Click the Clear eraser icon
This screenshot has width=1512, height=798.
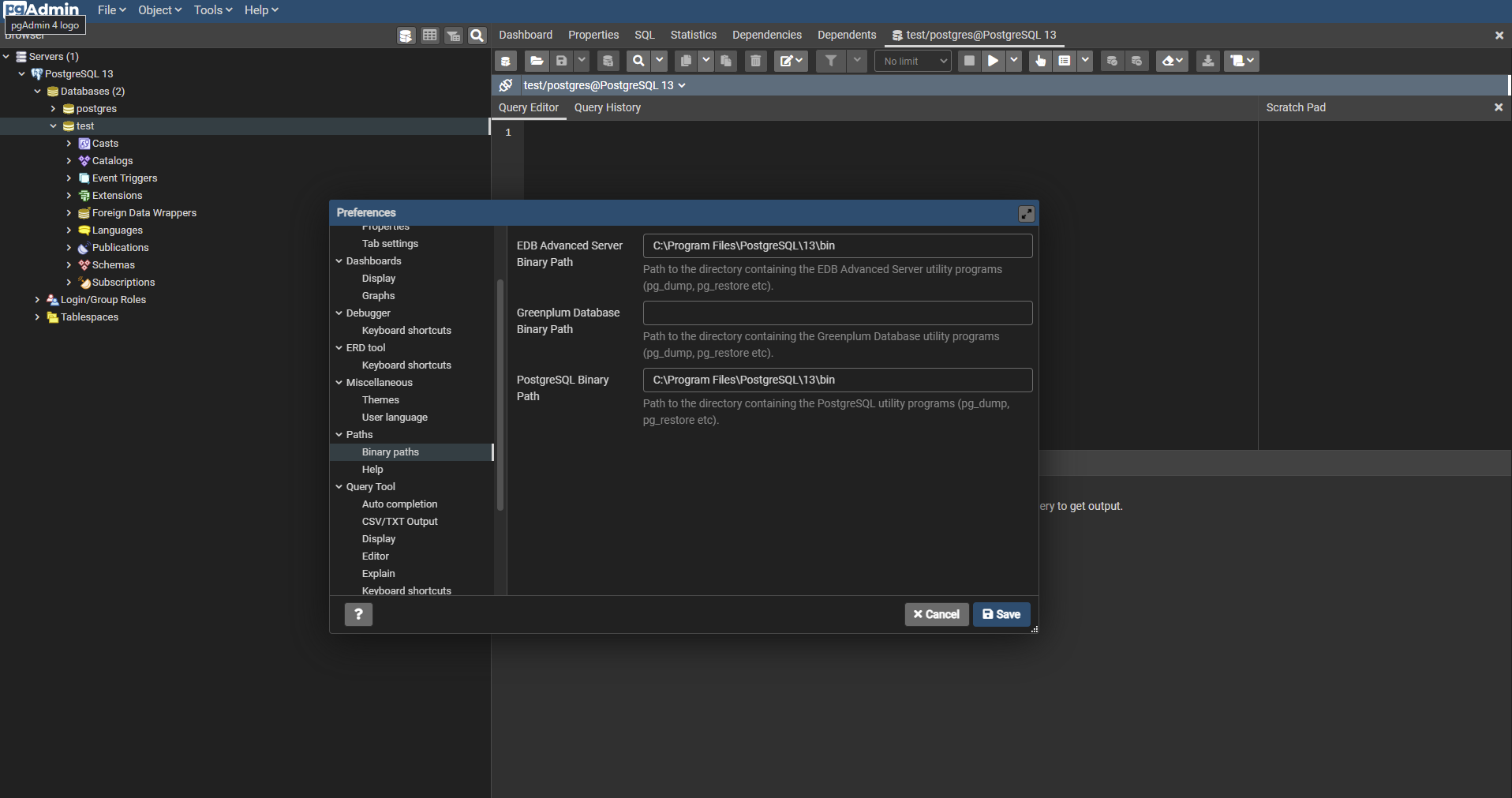point(1173,61)
